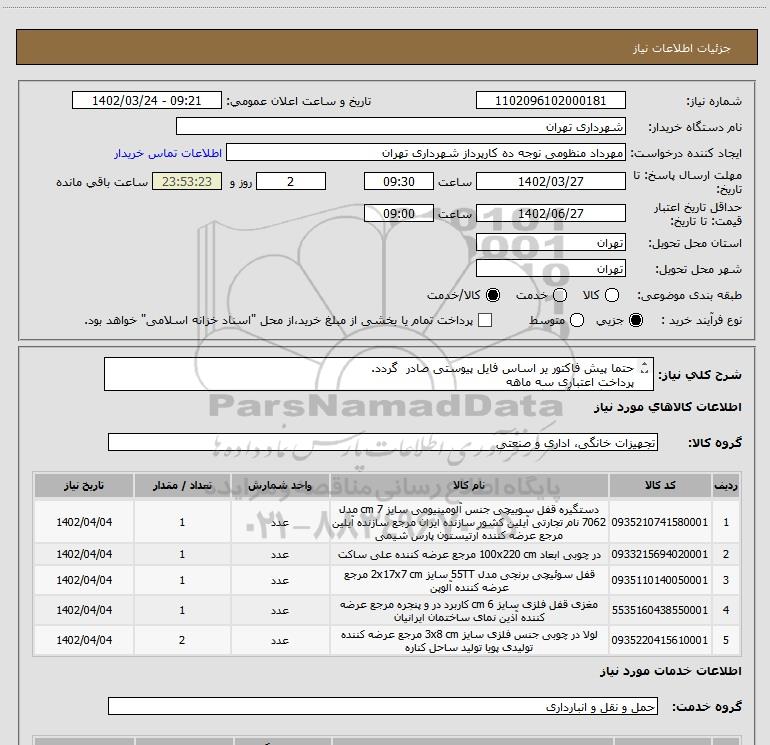Click column header تاریخ نیاز

84,486
